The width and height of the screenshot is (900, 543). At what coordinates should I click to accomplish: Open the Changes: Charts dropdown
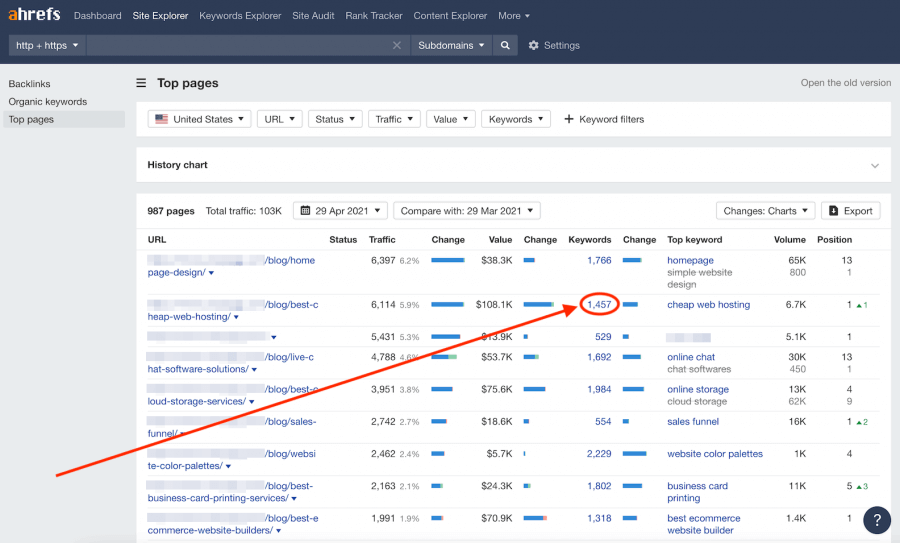coord(766,211)
